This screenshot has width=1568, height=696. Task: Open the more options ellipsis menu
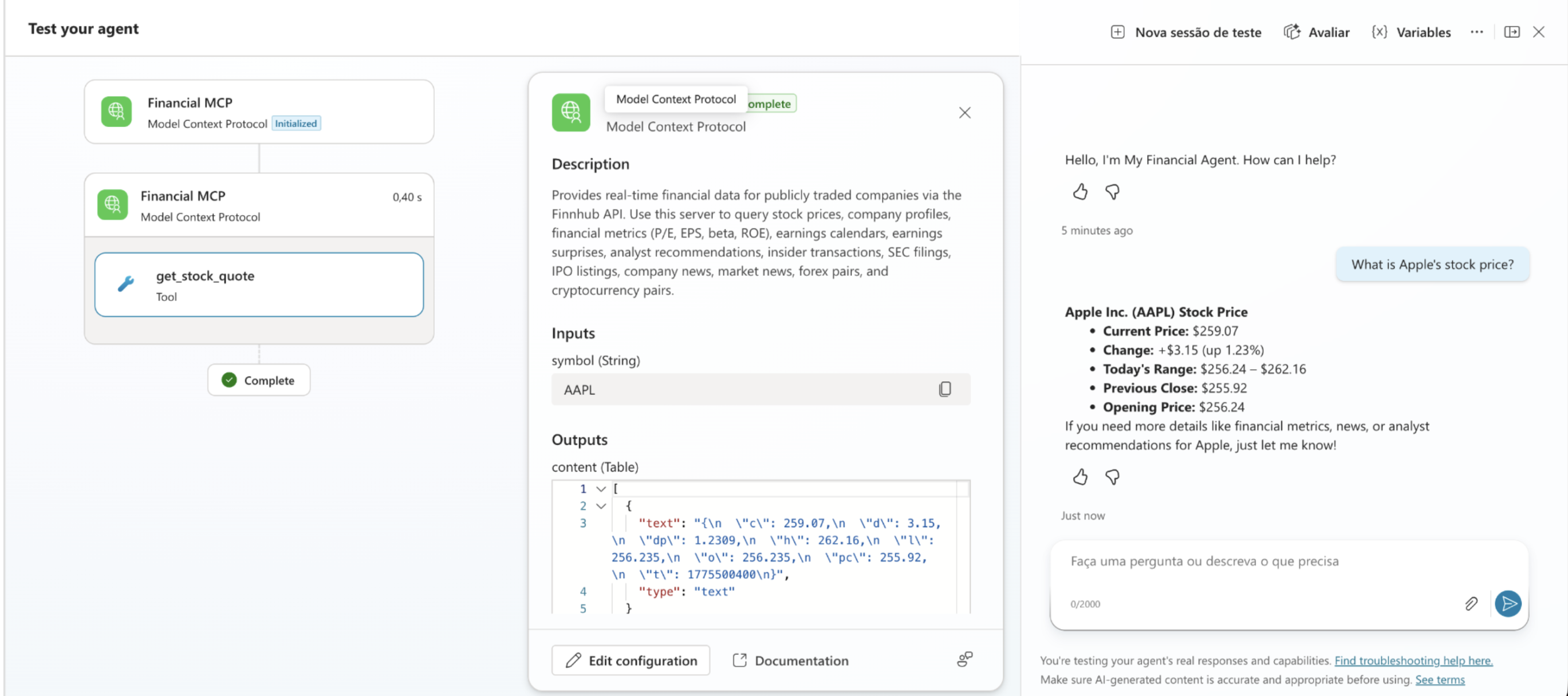[x=1476, y=32]
